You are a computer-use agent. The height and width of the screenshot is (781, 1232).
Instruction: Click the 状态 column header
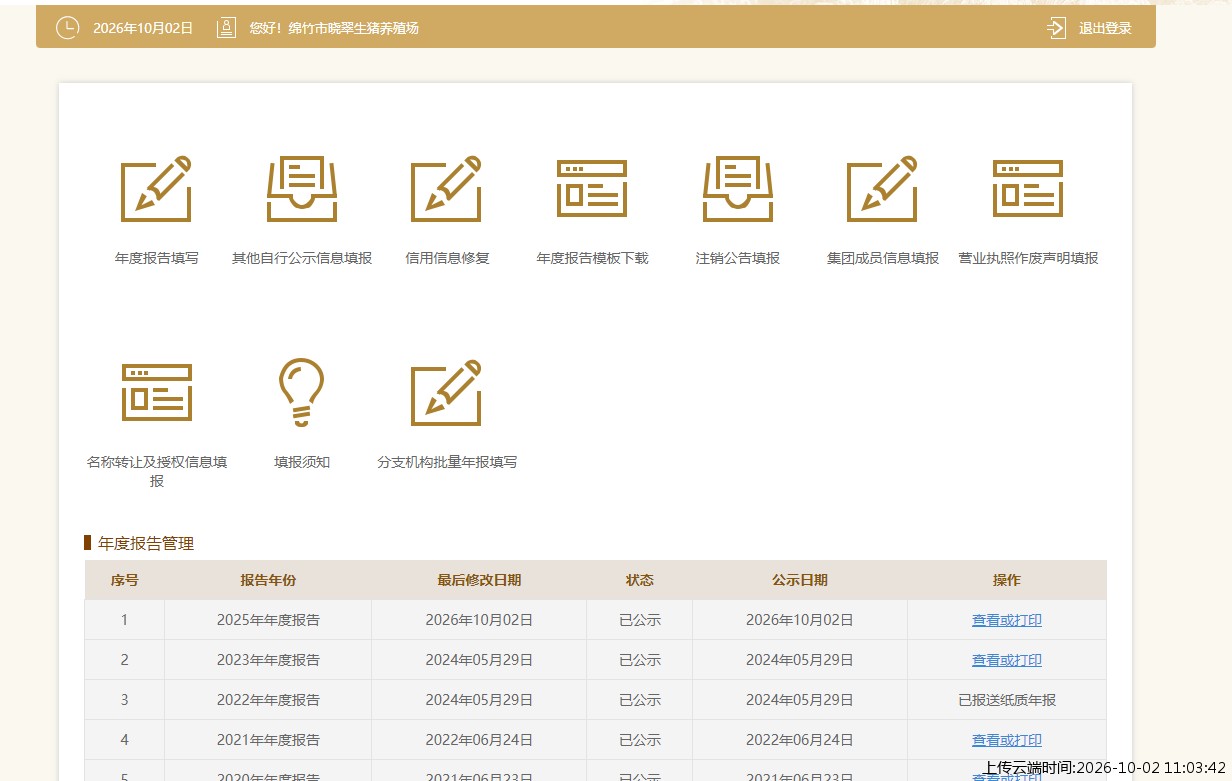(640, 580)
